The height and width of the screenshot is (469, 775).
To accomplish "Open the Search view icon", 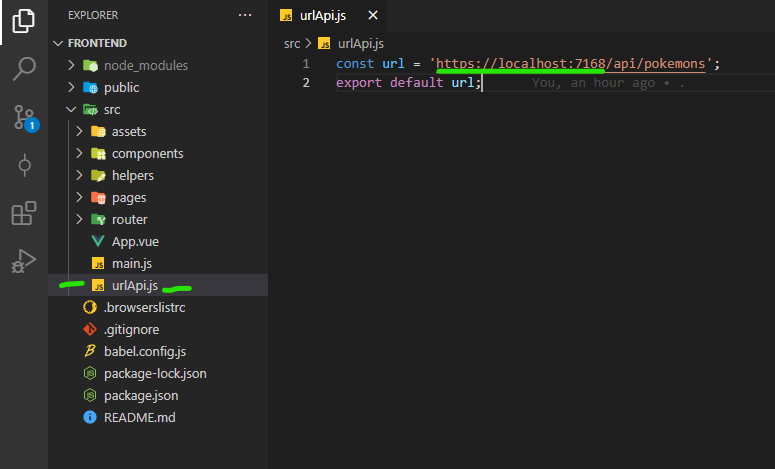I will coord(24,68).
